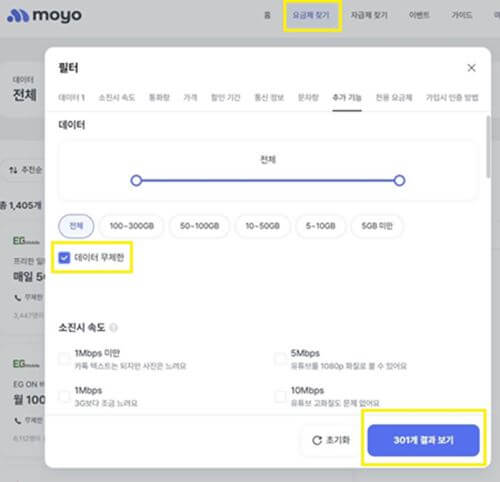Click the filter dialog's vertical scrollbar

coord(488,147)
